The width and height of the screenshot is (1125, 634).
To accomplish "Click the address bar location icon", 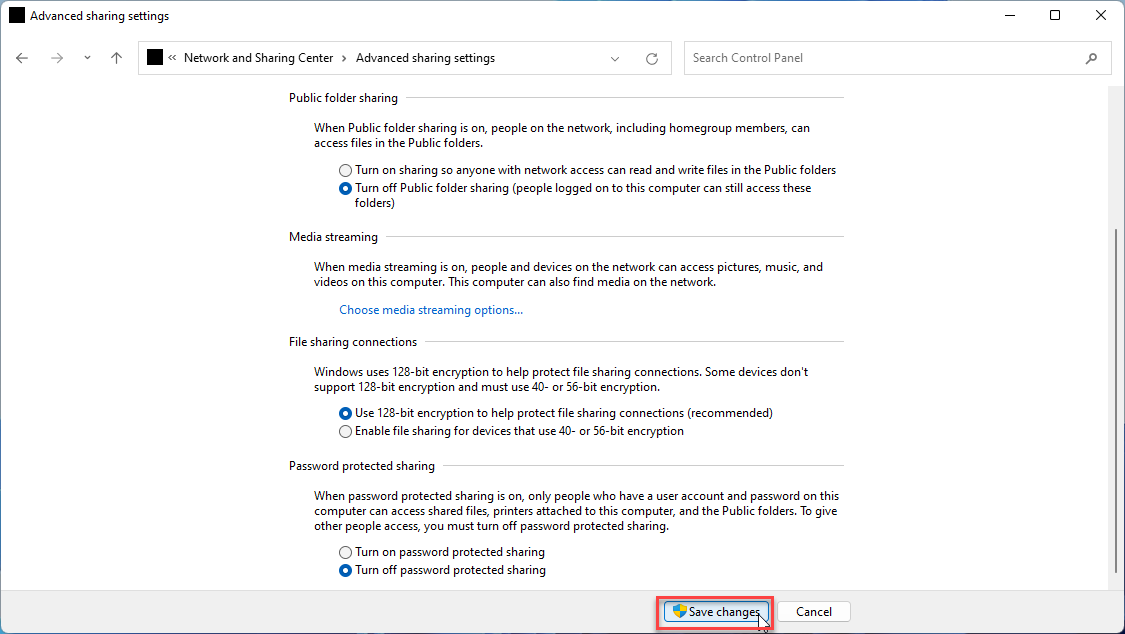I will tap(155, 57).
